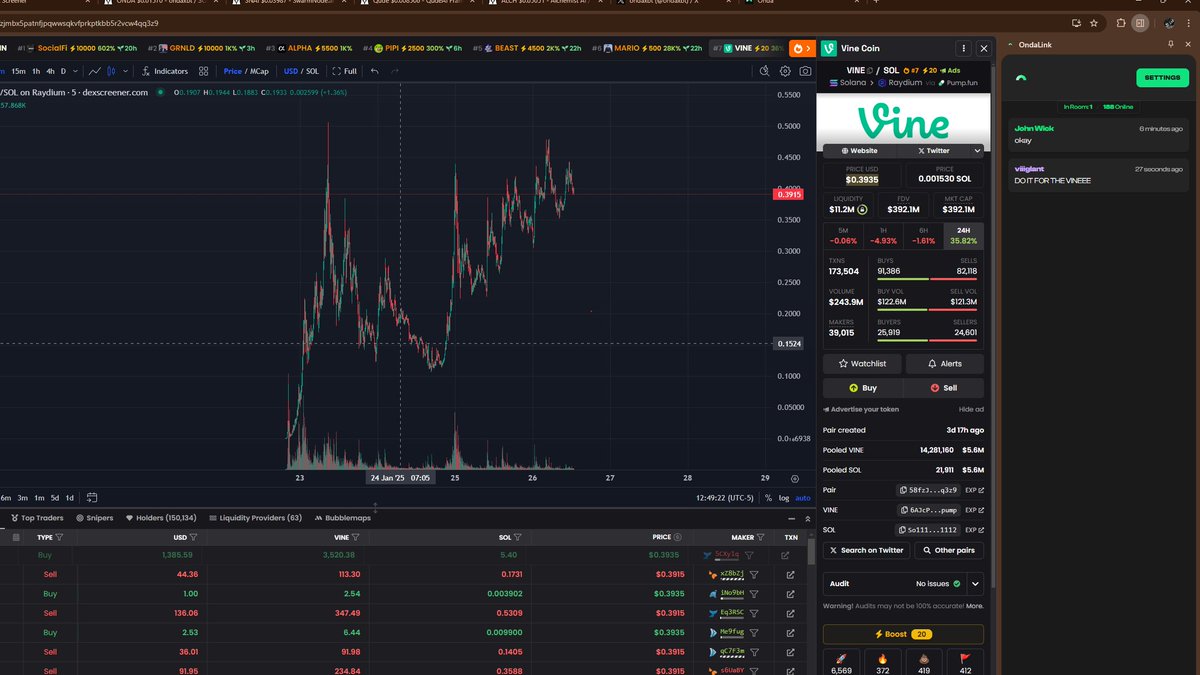The height and width of the screenshot is (675, 1200).
Task: Show chart prices in USD
Action: tap(291, 71)
